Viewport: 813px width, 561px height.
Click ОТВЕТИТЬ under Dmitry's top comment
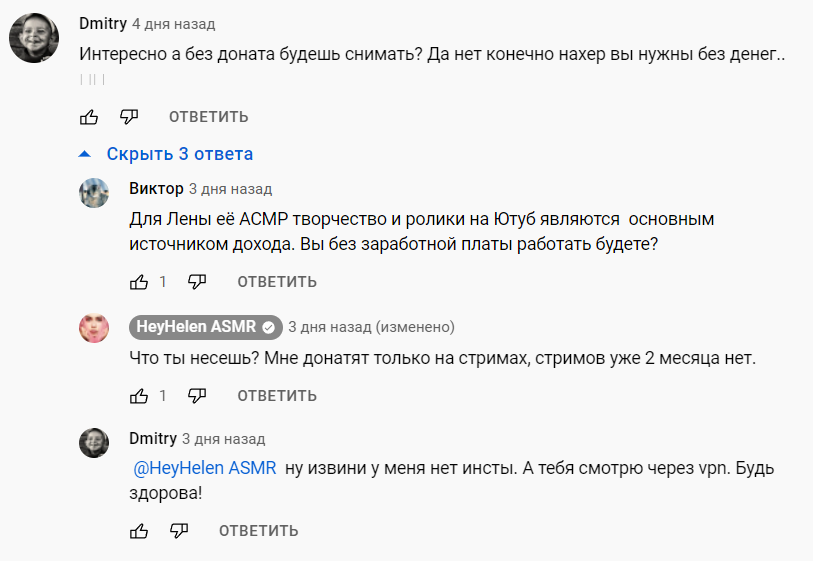[x=208, y=117]
